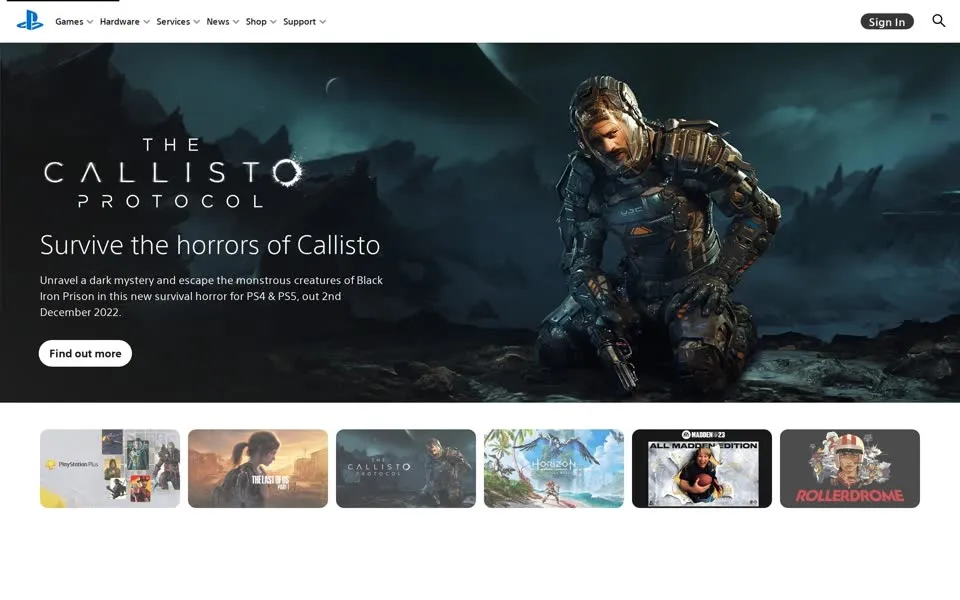Expand the Hardware dropdown chevron
This screenshot has width=960, height=600.
(x=146, y=22)
